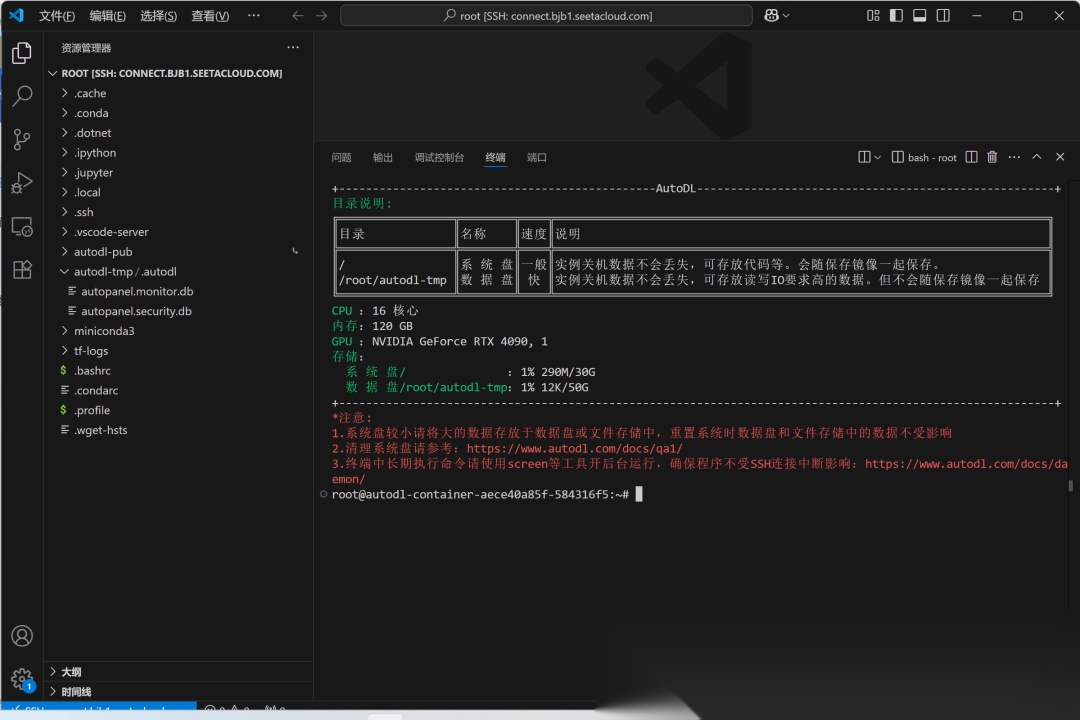Open the .profile file
The image size is (1080, 720).
click(x=178, y=410)
